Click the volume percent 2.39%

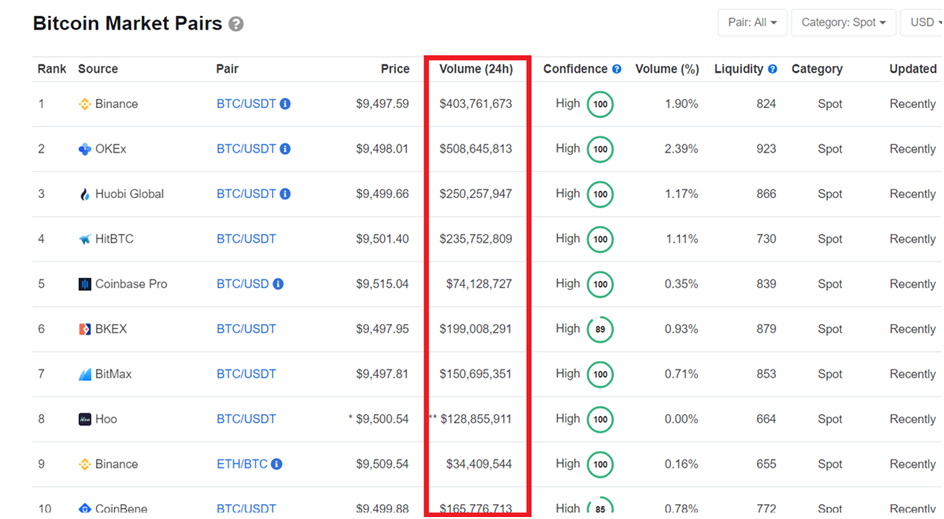coord(682,149)
